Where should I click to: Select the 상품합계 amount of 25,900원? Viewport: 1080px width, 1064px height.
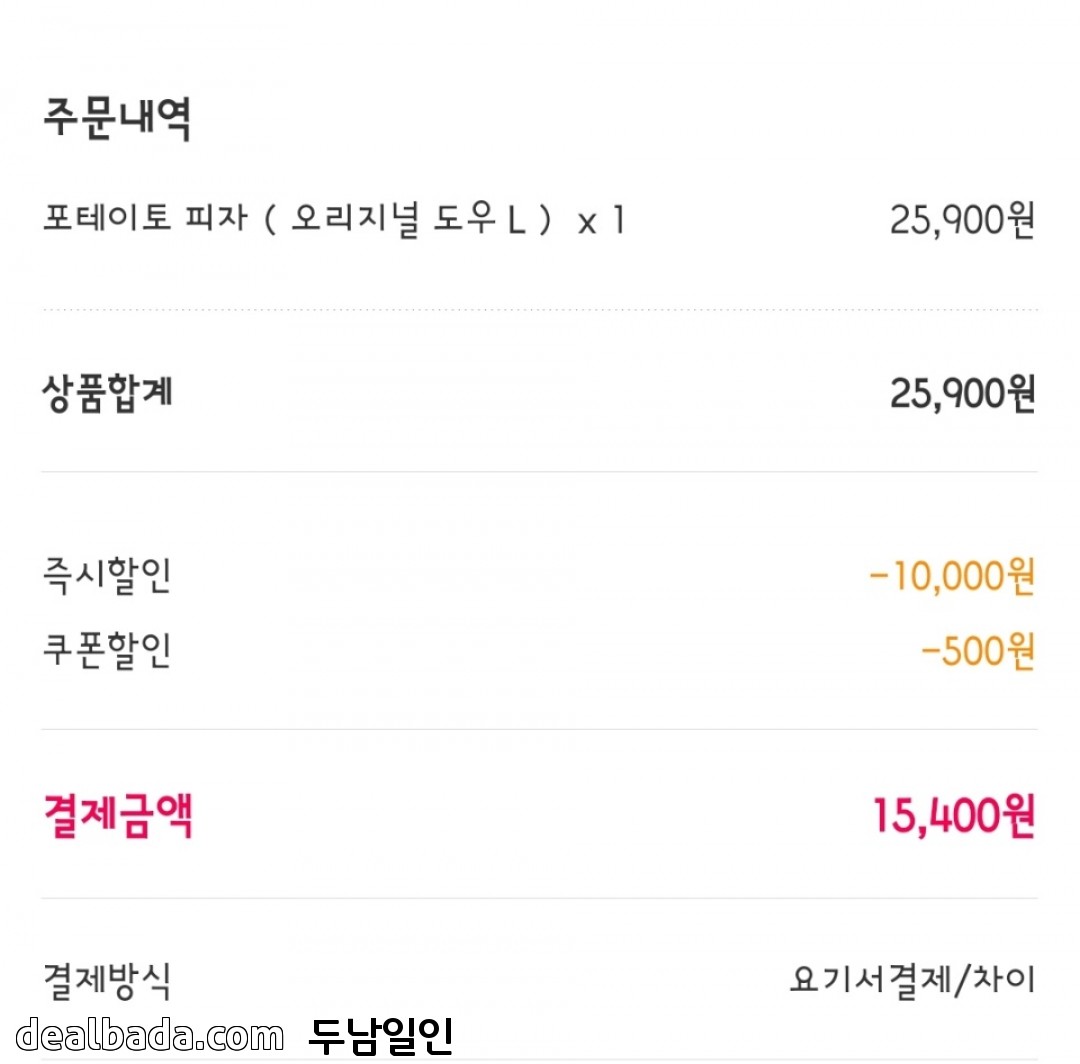[x=961, y=394]
